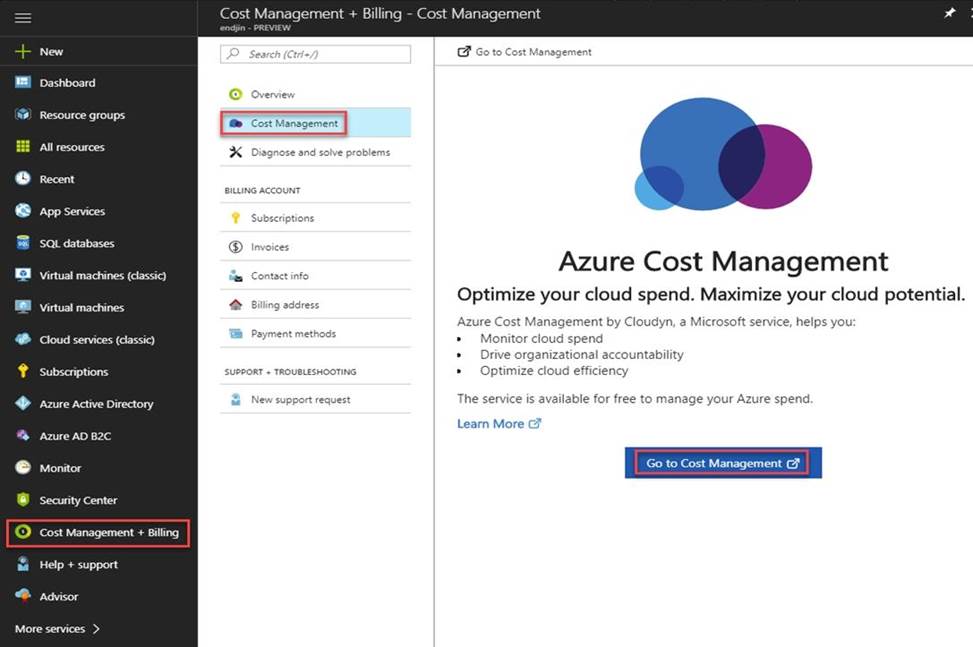The height and width of the screenshot is (647, 973).
Task: Click the top Go to Cost Management link
Action: click(532, 52)
